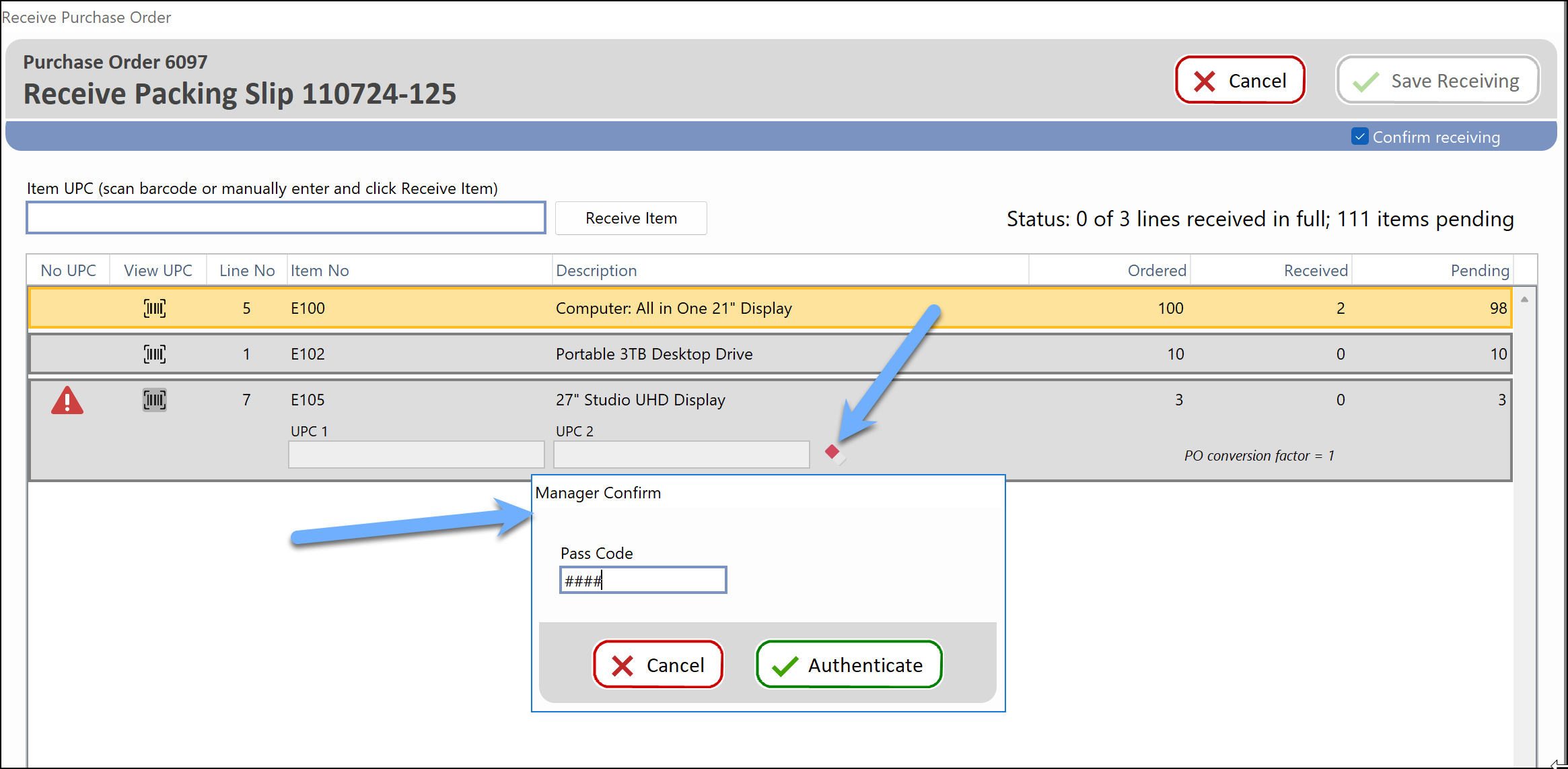Click View UPC barcode icon for E100
The width and height of the screenshot is (1568, 769).
pyautogui.click(x=155, y=308)
